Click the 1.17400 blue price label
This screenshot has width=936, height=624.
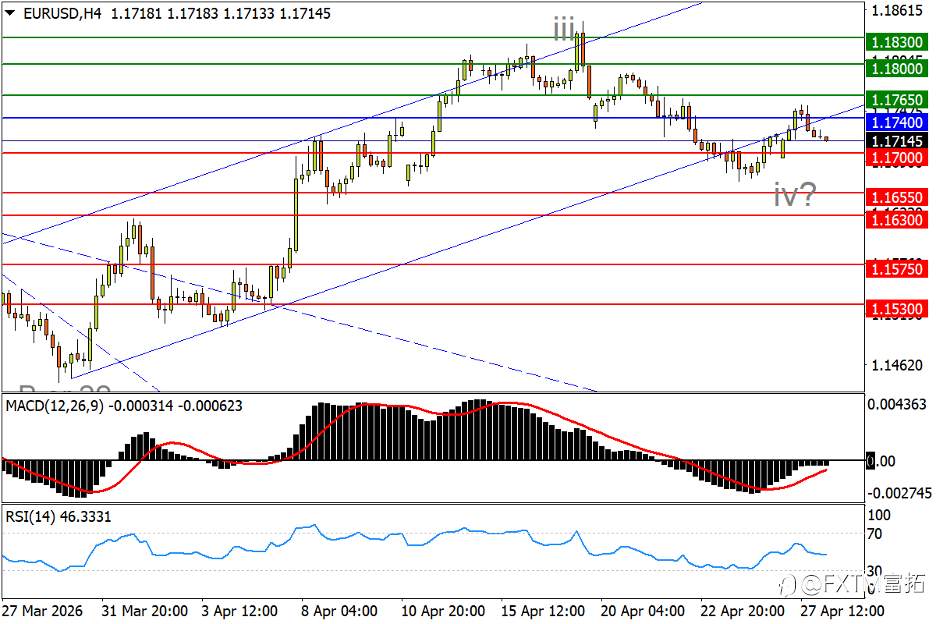[x=896, y=122]
